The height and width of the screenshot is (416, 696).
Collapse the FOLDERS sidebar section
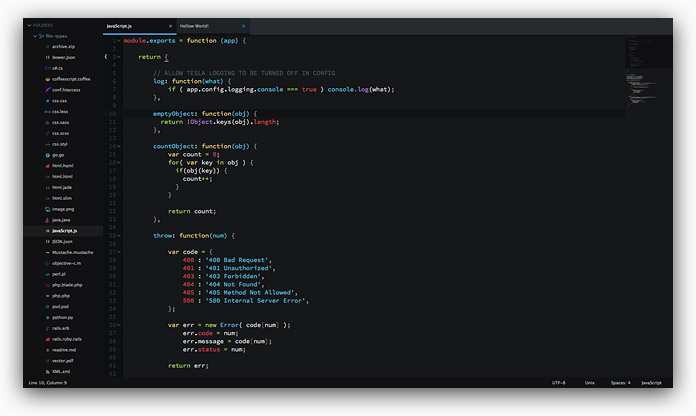click(29, 25)
